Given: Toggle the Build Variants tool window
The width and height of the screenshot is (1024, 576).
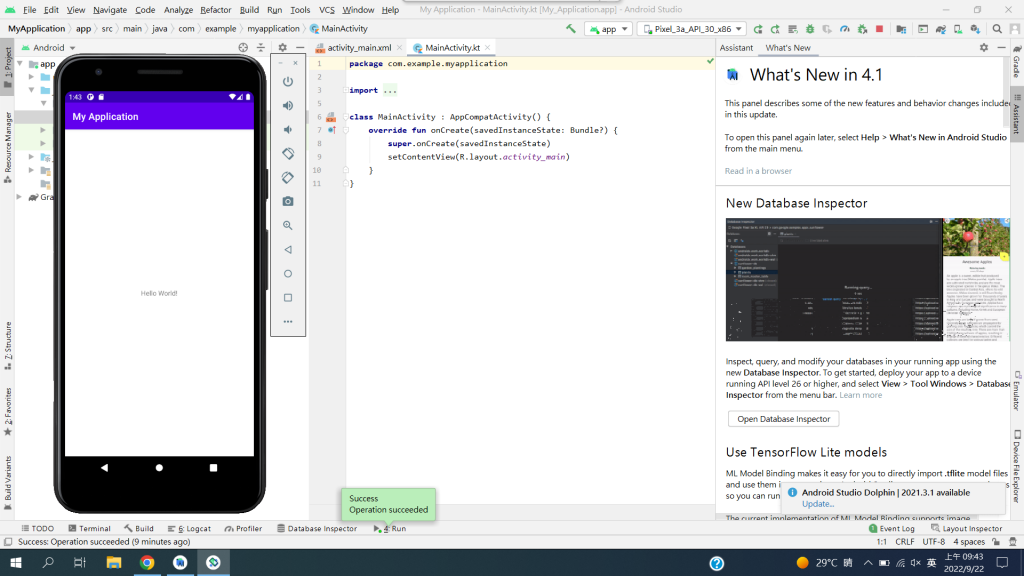Looking at the screenshot, I should pyautogui.click(x=7, y=483).
